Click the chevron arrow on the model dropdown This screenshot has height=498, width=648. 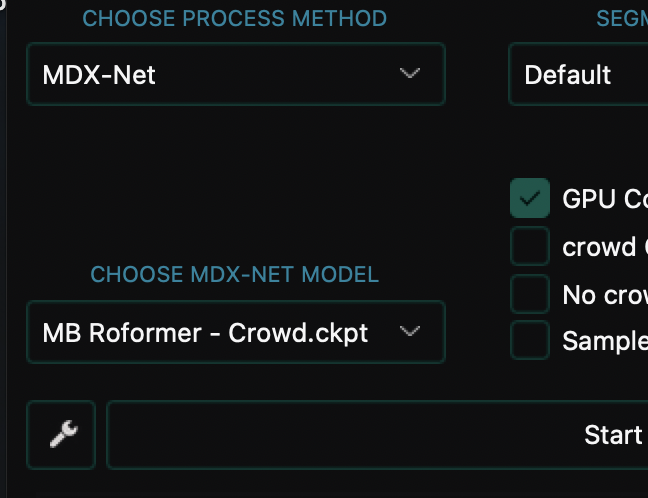tap(409, 332)
